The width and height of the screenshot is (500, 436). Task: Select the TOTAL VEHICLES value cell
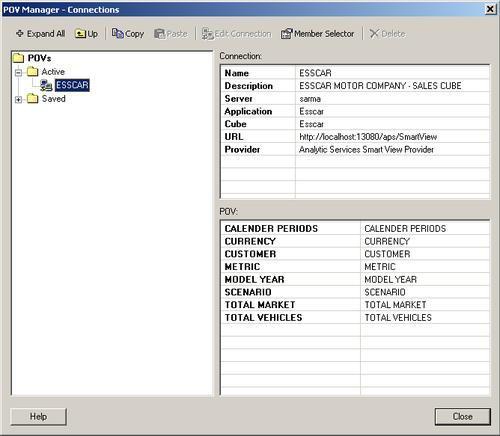425,317
